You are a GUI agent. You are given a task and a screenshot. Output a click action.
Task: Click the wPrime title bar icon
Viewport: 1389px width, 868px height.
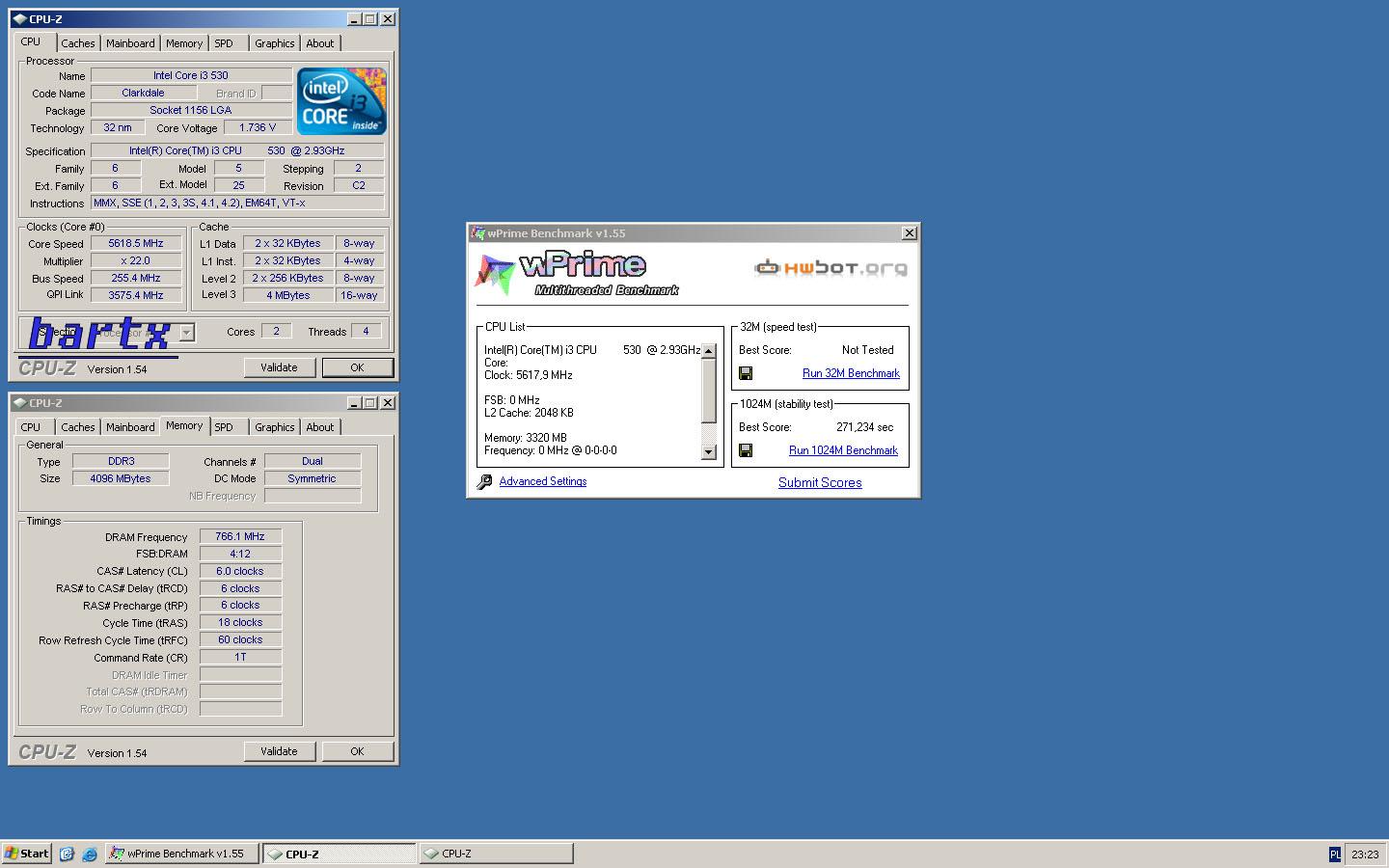coord(477,233)
